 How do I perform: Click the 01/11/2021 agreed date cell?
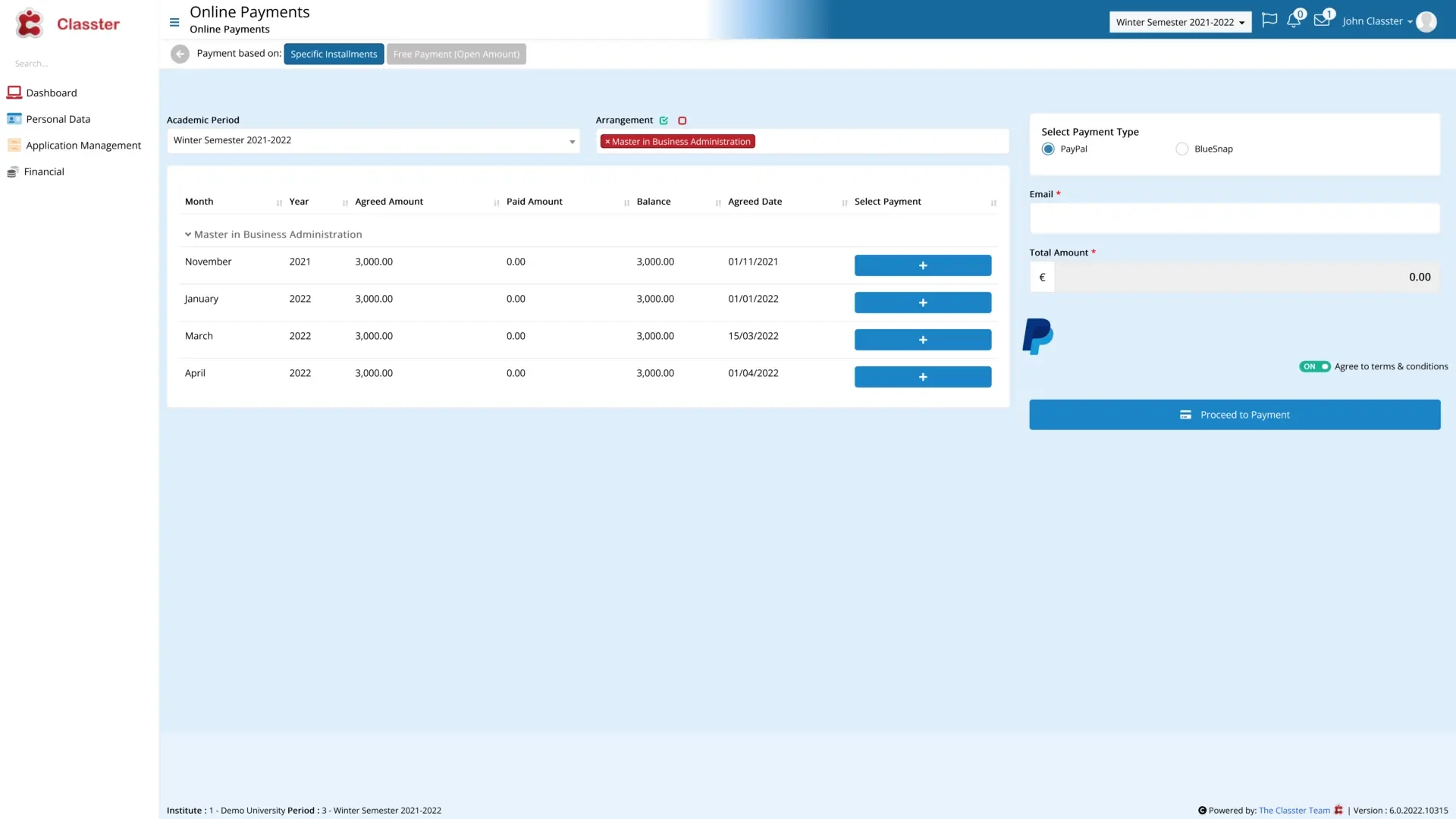pos(753,262)
